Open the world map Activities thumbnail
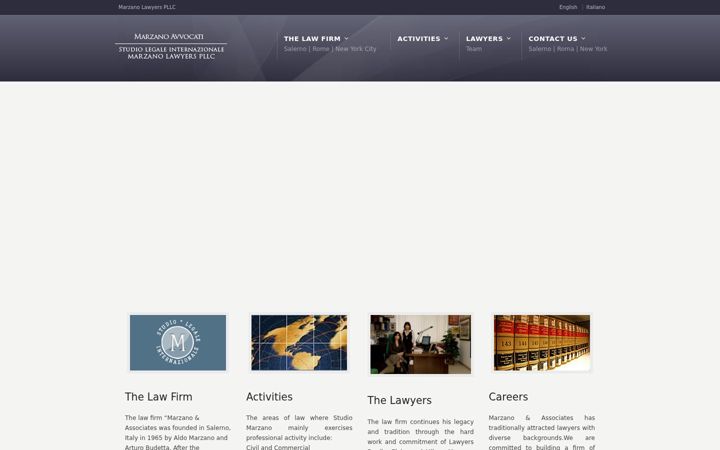This screenshot has height=450, width=720. pos(299,343)
